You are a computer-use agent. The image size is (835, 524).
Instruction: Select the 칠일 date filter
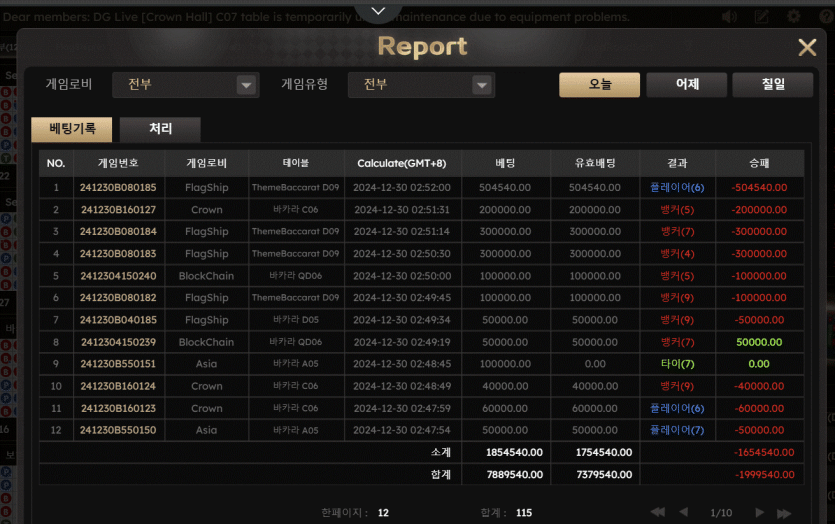coord(772,85)
